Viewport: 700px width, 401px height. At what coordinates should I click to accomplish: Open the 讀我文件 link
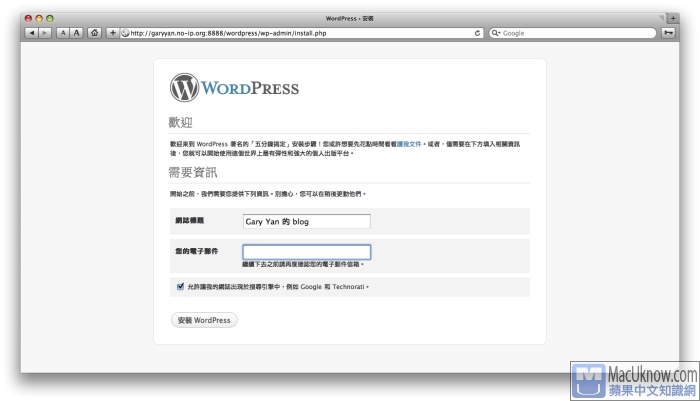[x=409, y=144]
